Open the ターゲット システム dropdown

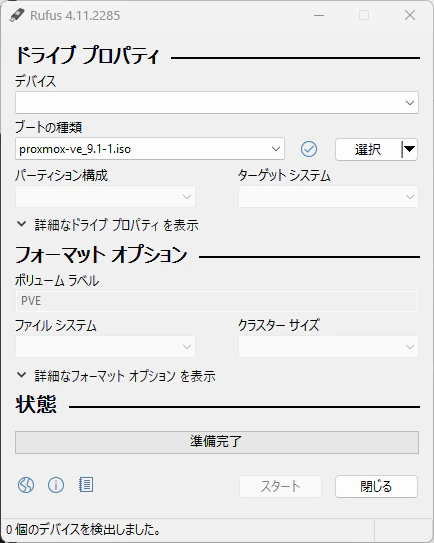coord(328,197)
